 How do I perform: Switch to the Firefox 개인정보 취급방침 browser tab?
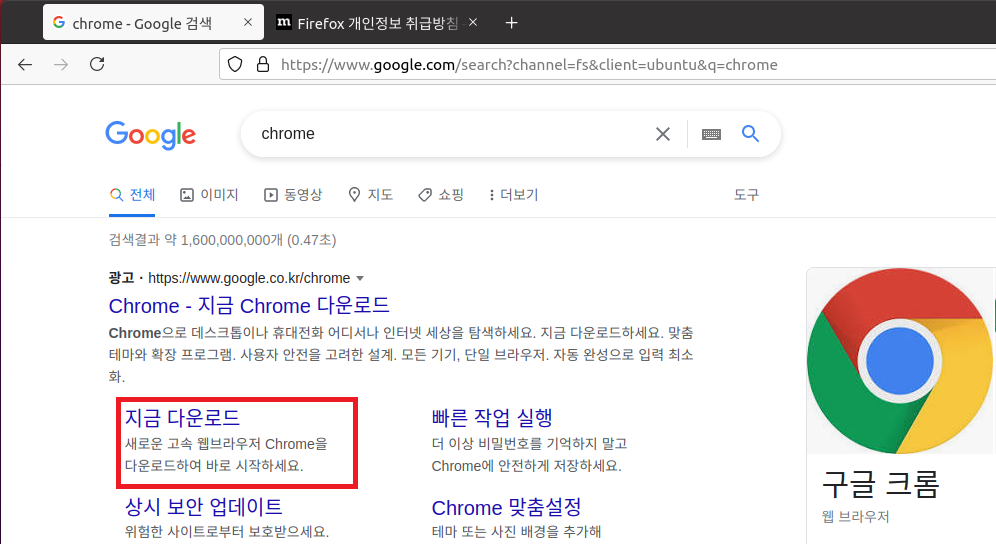pyautogui.click(x=377, y=23)
